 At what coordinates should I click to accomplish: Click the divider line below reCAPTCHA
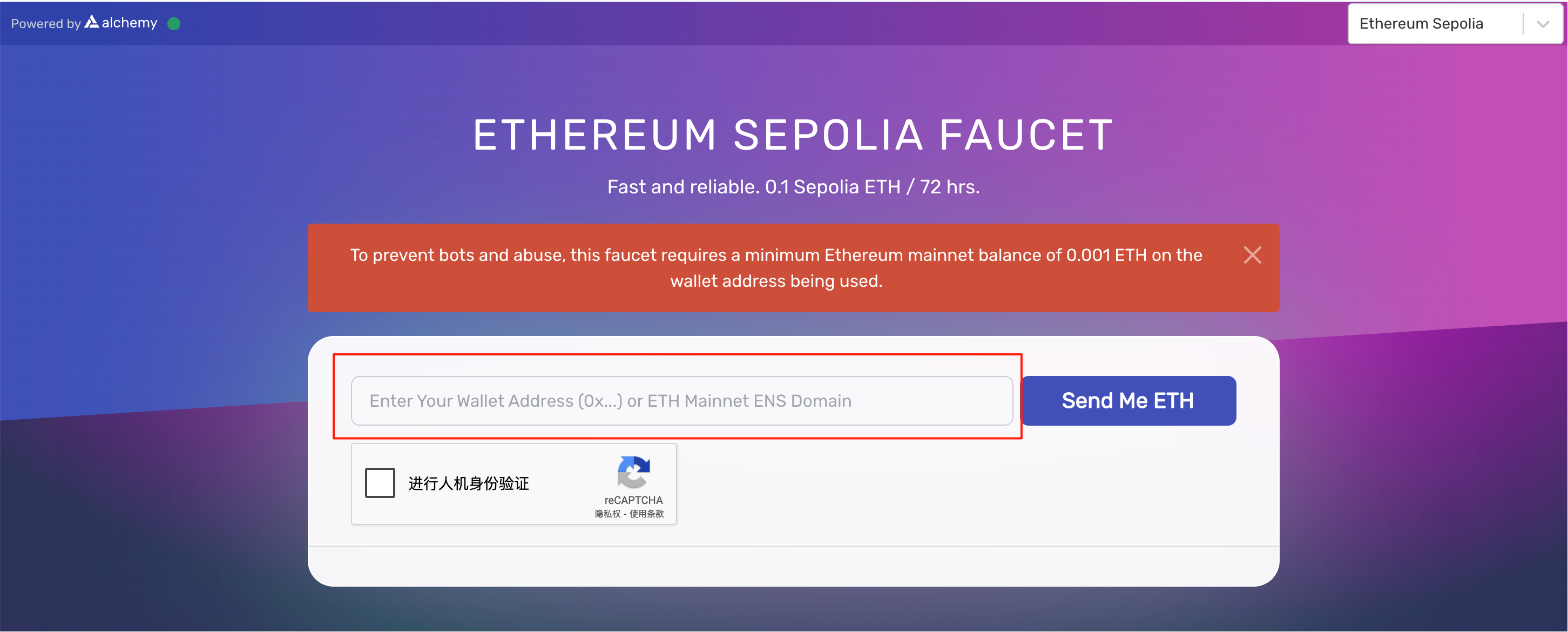point(793,546)
